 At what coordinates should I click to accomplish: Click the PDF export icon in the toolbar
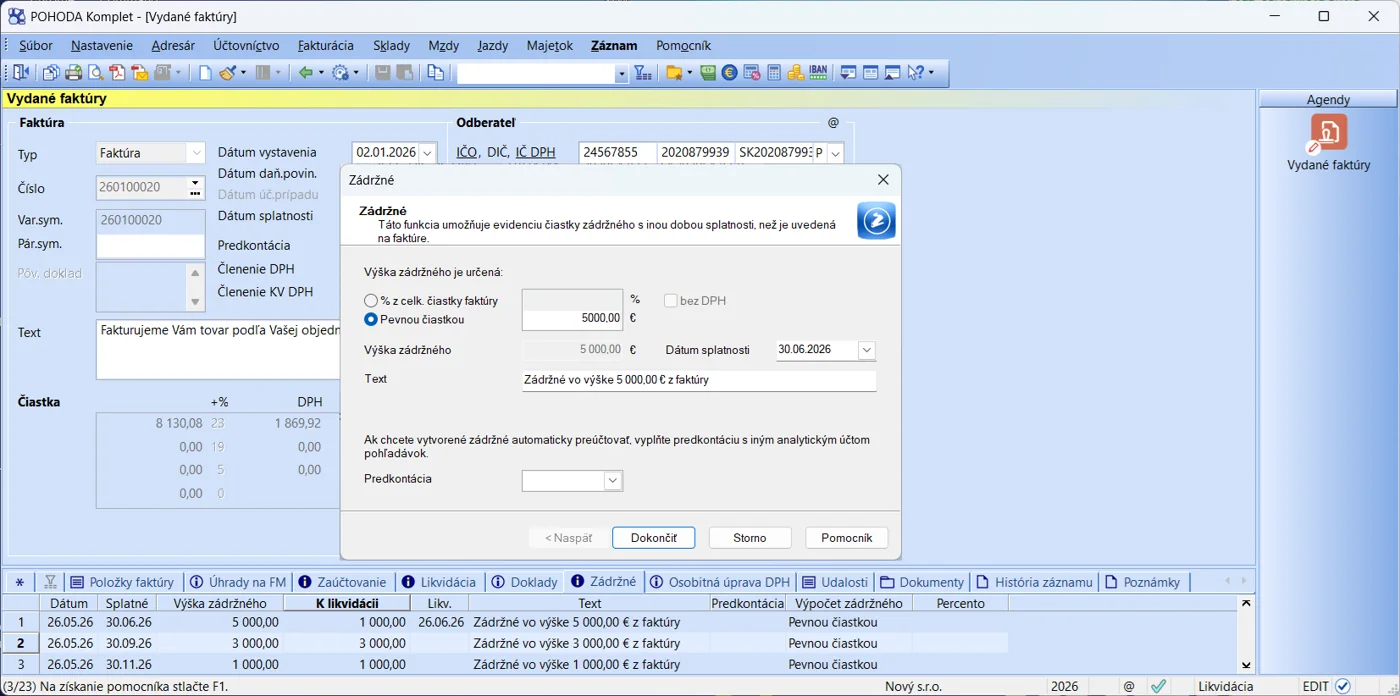coord(118,73)
